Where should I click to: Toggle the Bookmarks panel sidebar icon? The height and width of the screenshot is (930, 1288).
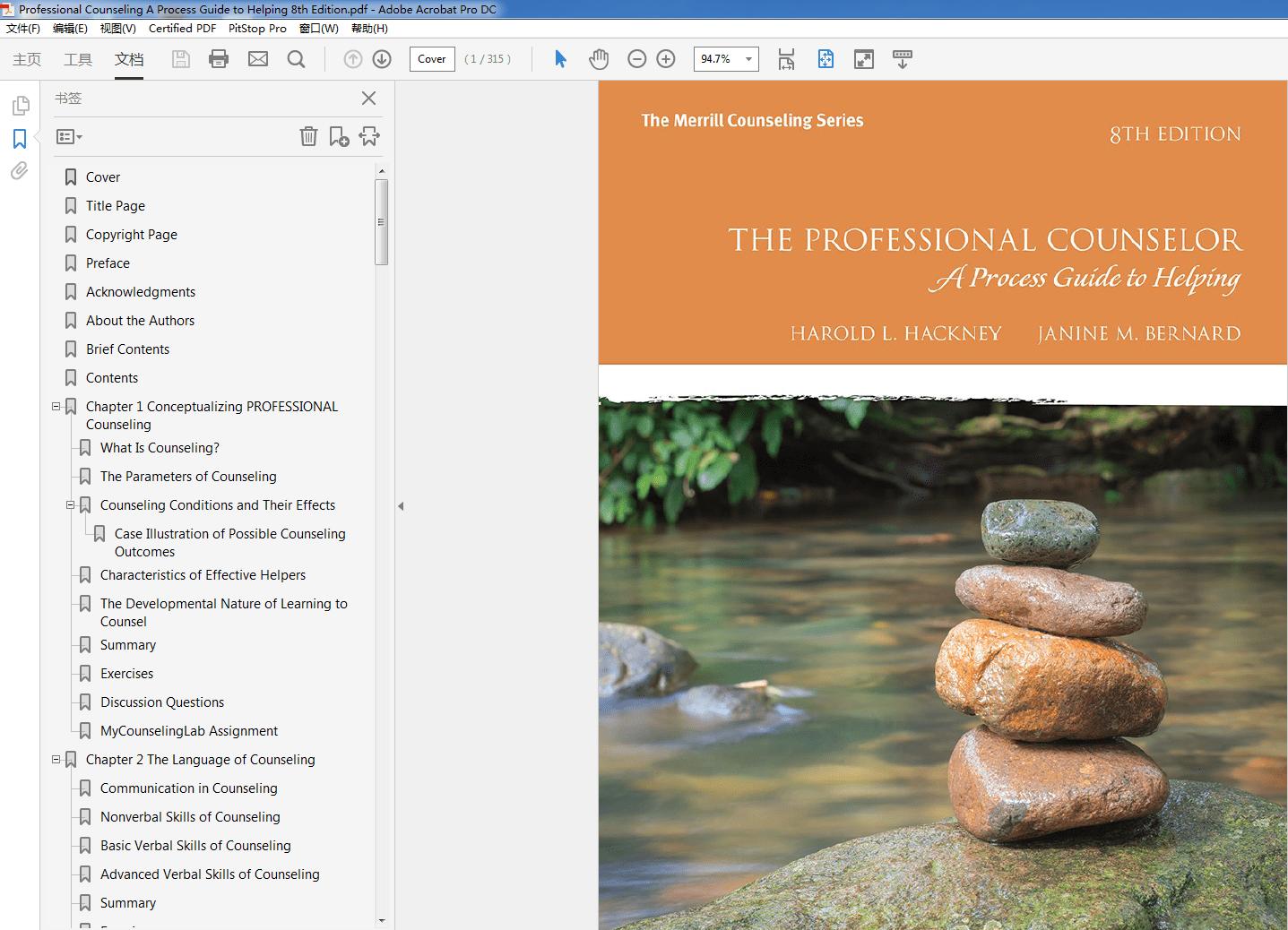click(x=20, y=139)
